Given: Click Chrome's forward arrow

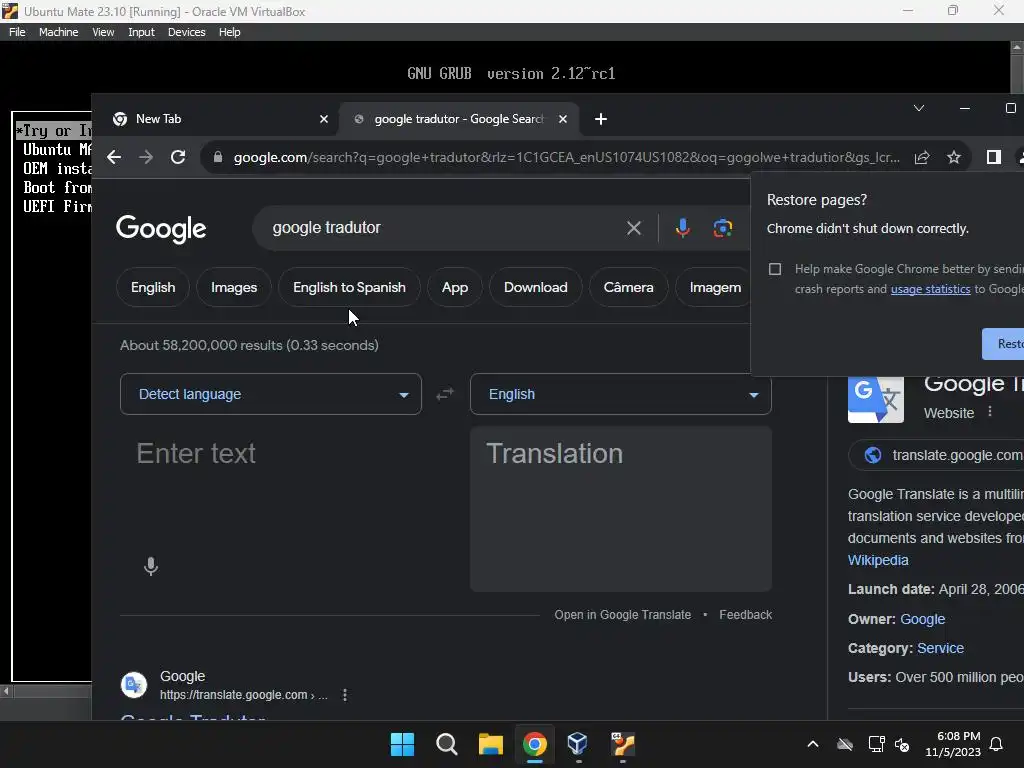Looking at the screenshot, I should coord(146,157).
